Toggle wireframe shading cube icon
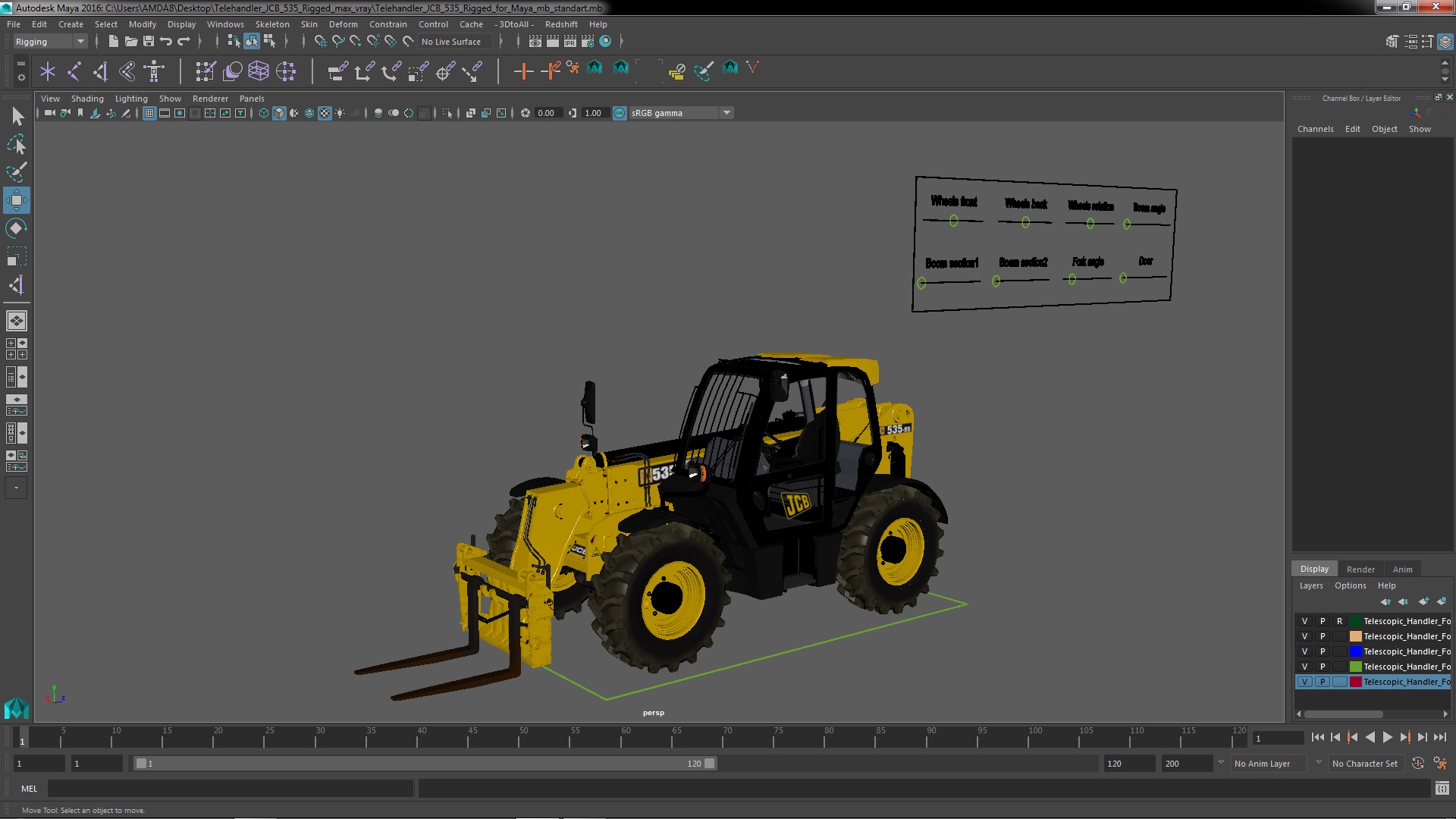 pos(264,113)
